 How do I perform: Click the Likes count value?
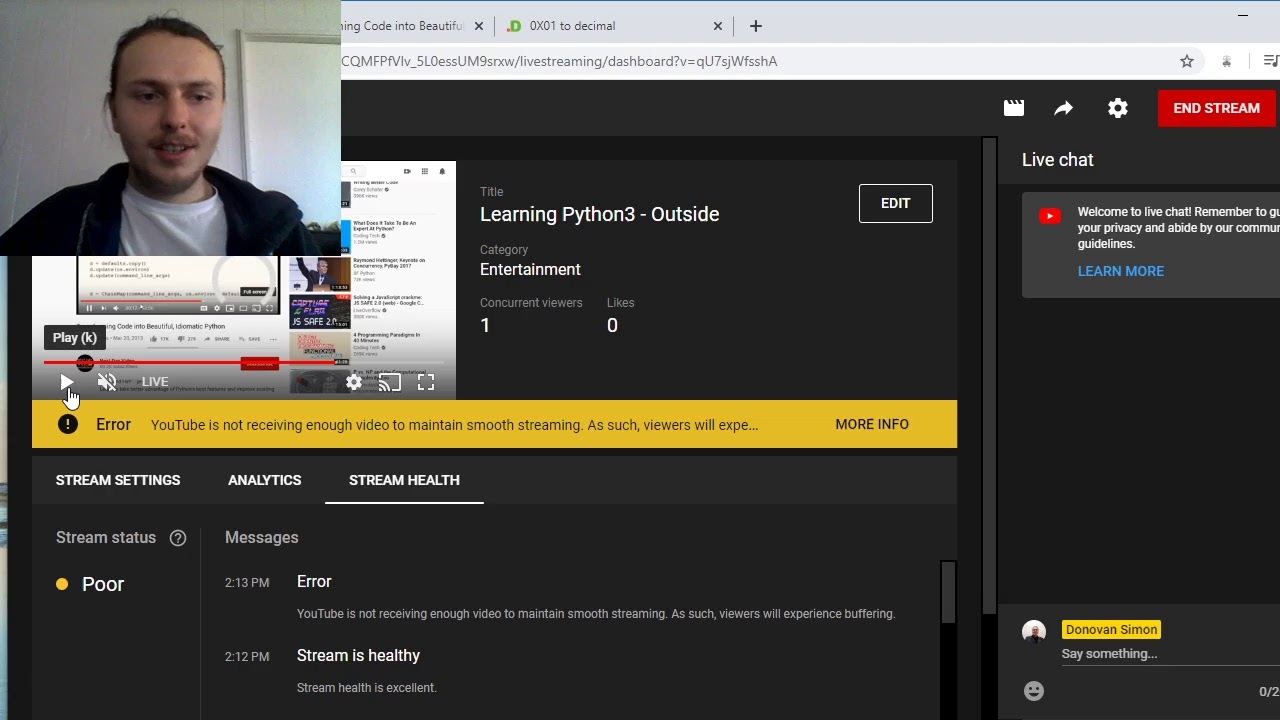click(612, 325)
